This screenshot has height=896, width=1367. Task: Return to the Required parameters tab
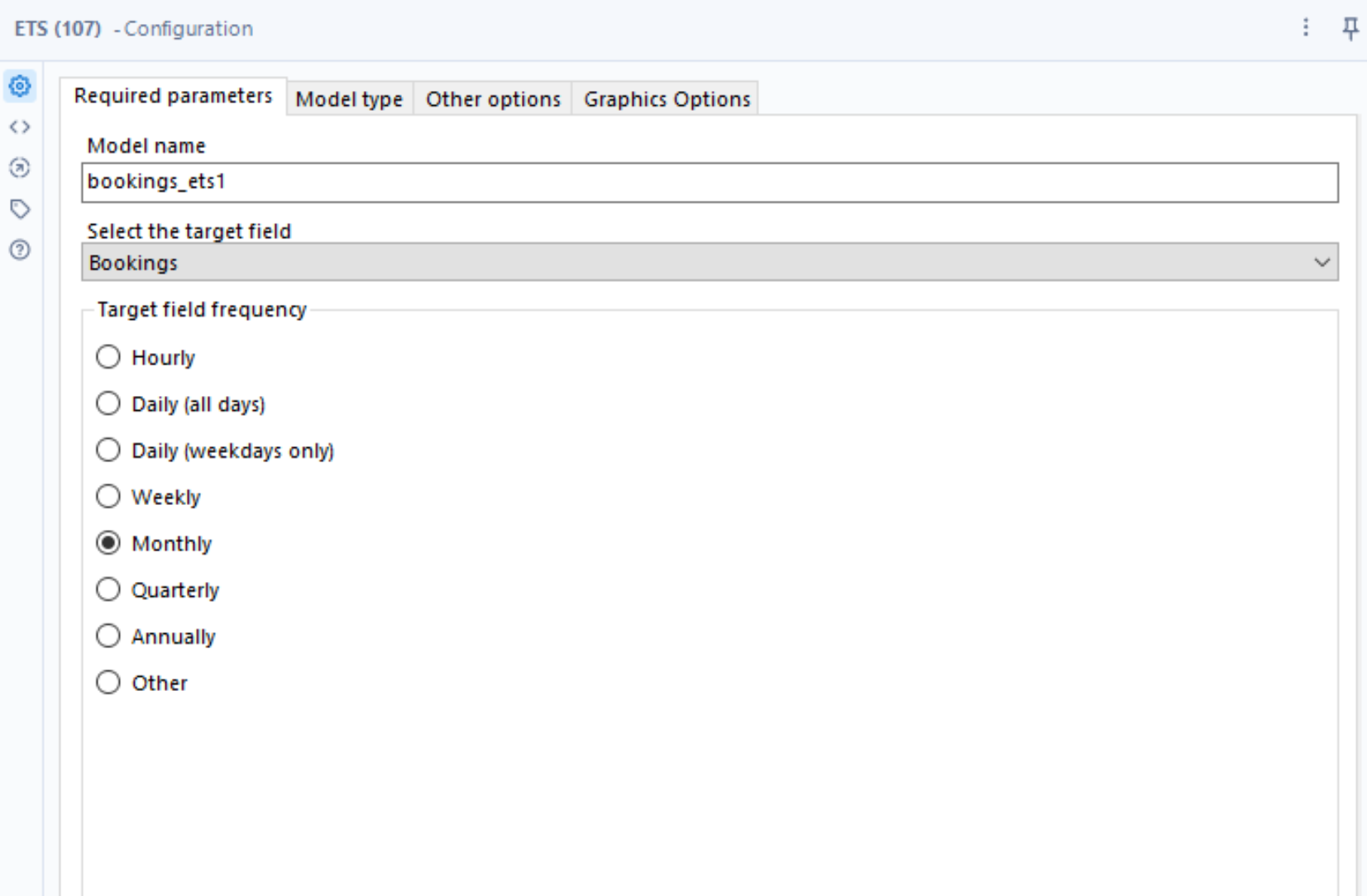pos(172,95)
